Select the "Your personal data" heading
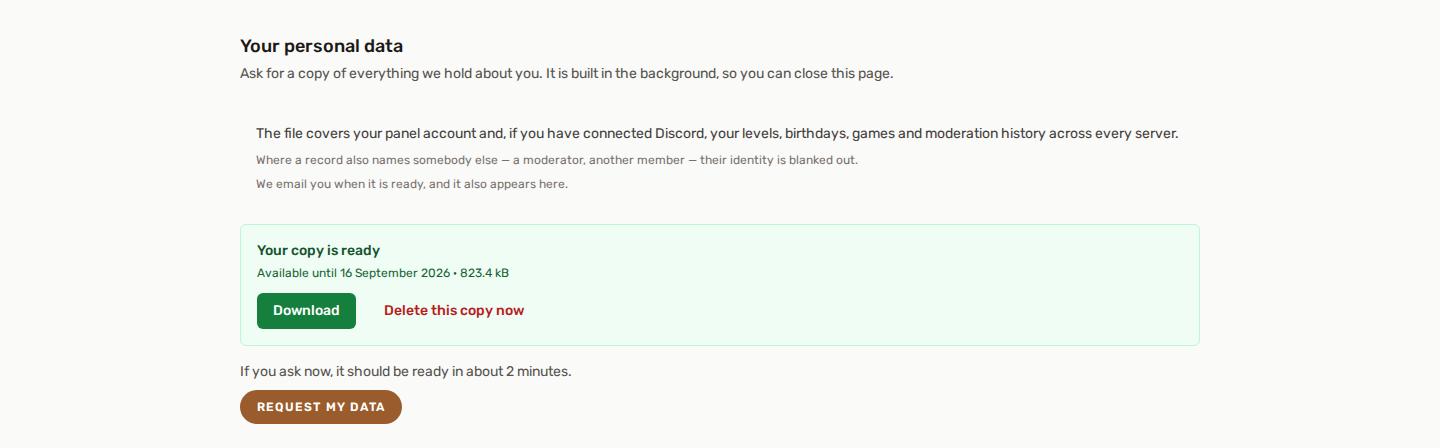The image size is (1440, 448). [x=321, y=46]
